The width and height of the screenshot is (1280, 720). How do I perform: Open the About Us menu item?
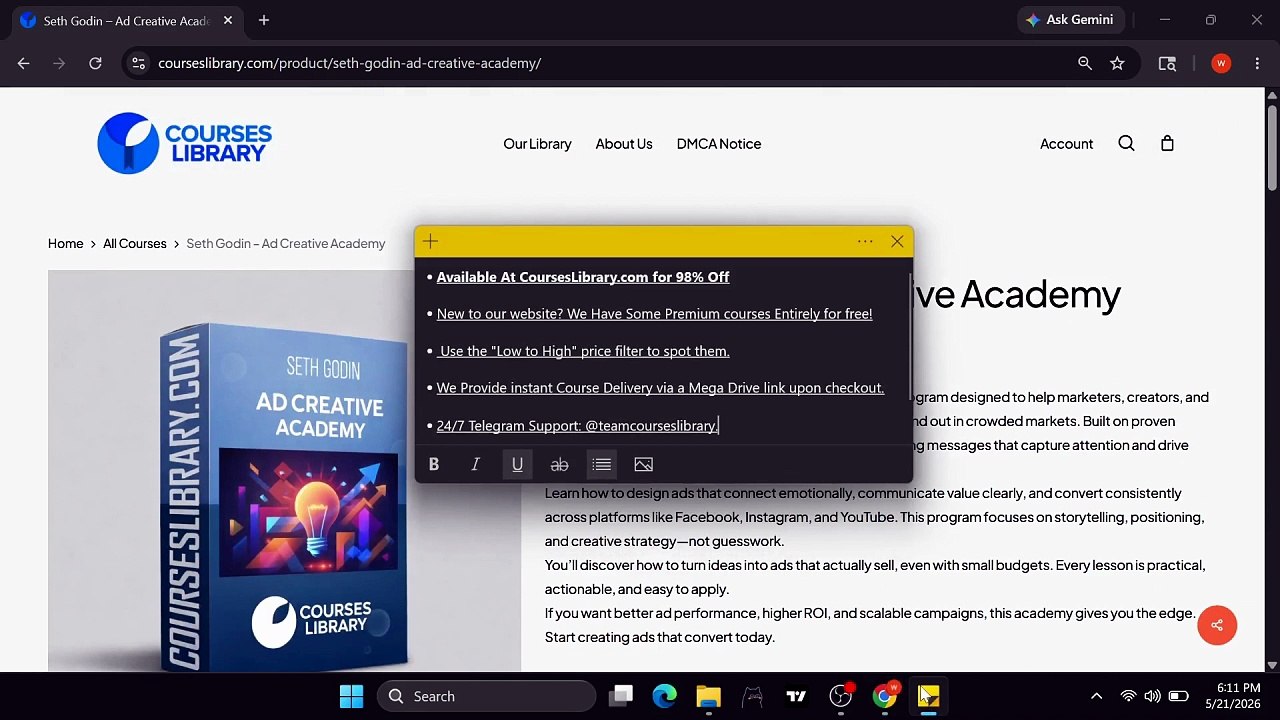click(624, 144)
